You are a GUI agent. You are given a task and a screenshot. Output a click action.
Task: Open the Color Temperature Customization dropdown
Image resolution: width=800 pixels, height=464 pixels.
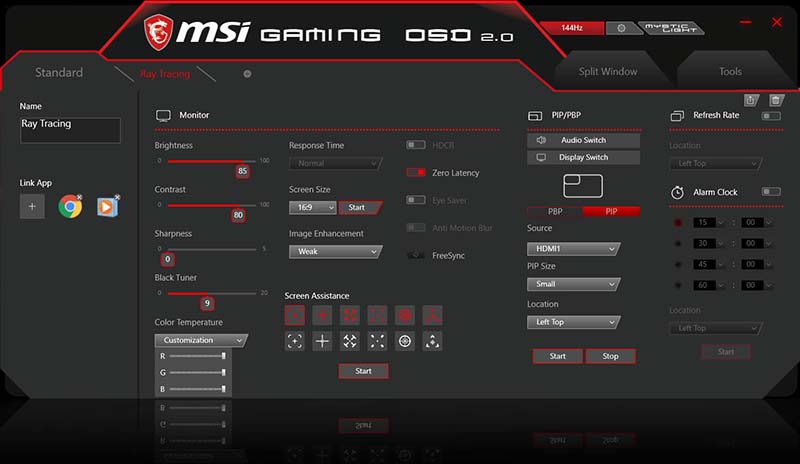[x=201, y=340]
